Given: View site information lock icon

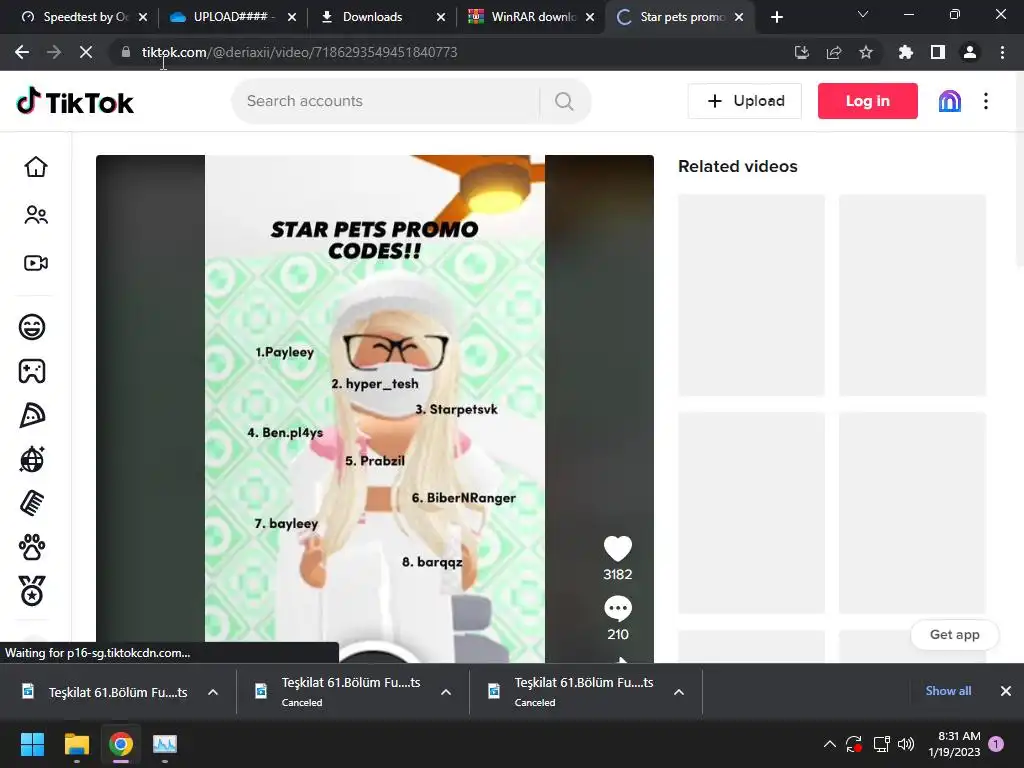Looking at the screenshot, I should pyautogui.click(x=126, y=52).
